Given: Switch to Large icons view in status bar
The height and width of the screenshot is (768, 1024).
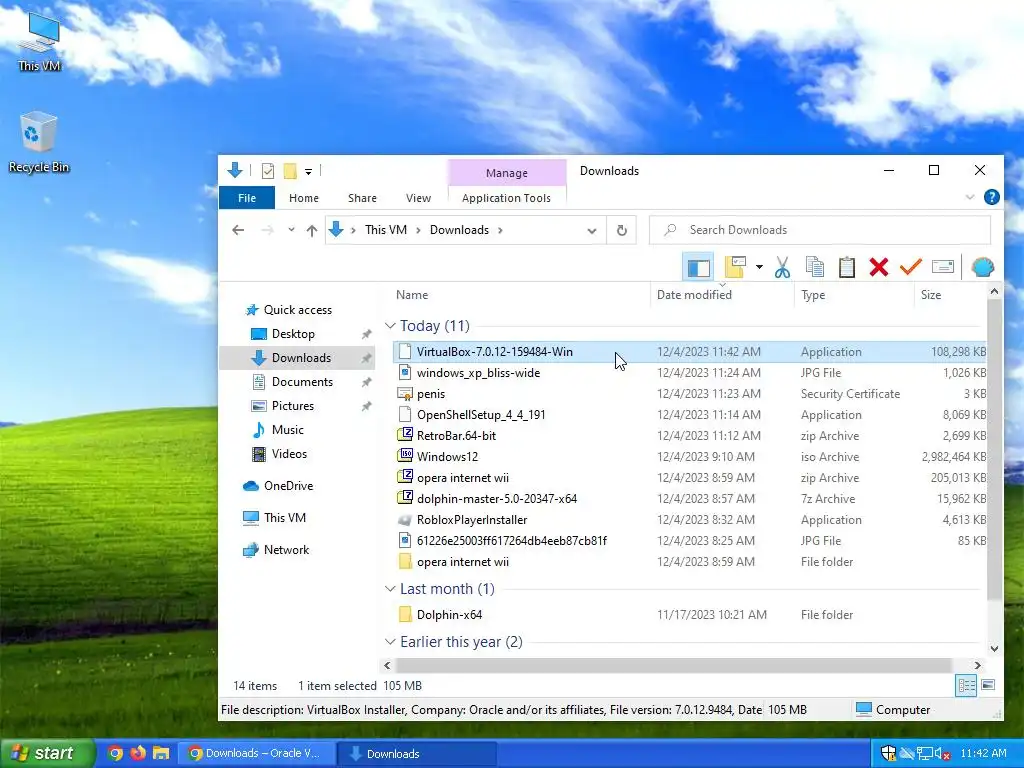Looking at the screenshot, I should 988,685.
